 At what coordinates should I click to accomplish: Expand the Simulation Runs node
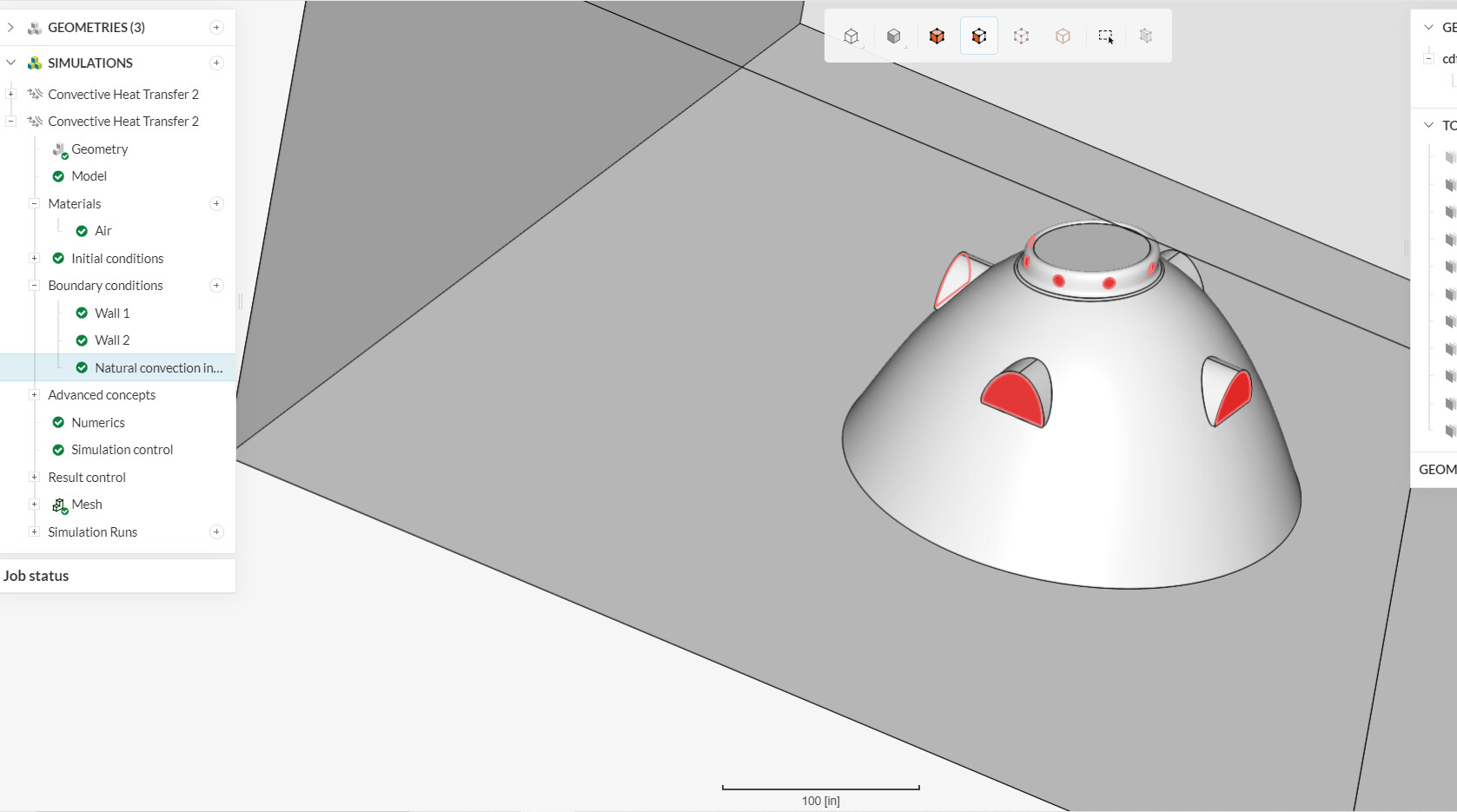[x=34, y=531]
